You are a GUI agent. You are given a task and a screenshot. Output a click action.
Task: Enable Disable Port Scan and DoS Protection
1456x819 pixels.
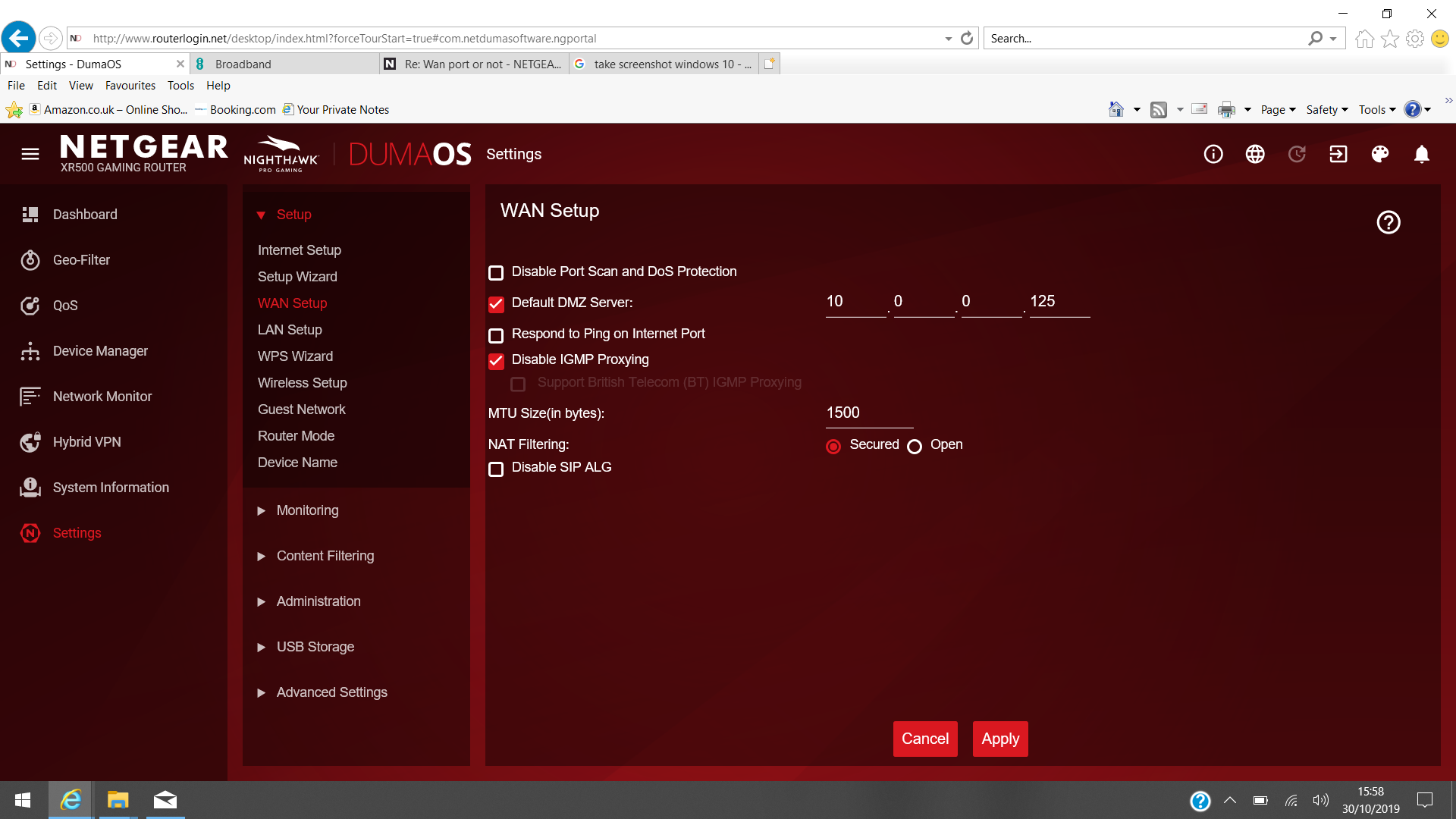coord(497,272)
